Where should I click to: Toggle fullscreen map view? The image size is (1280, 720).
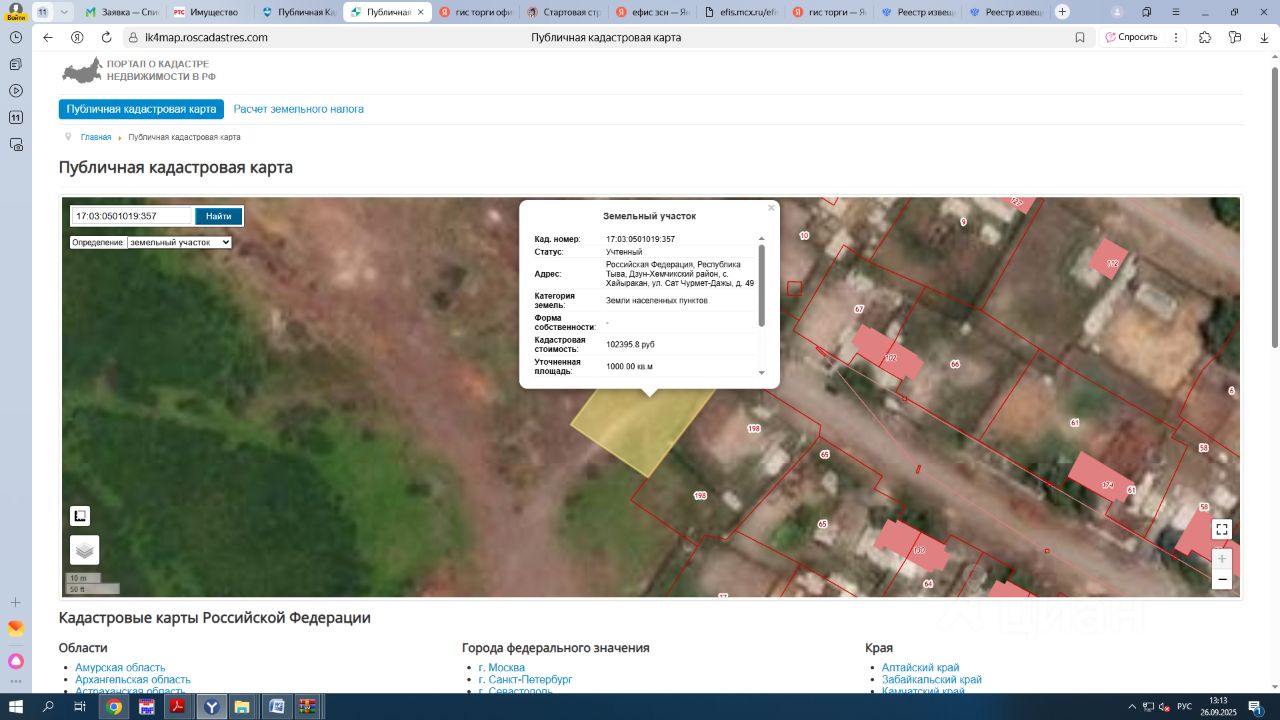(1222, 529)
